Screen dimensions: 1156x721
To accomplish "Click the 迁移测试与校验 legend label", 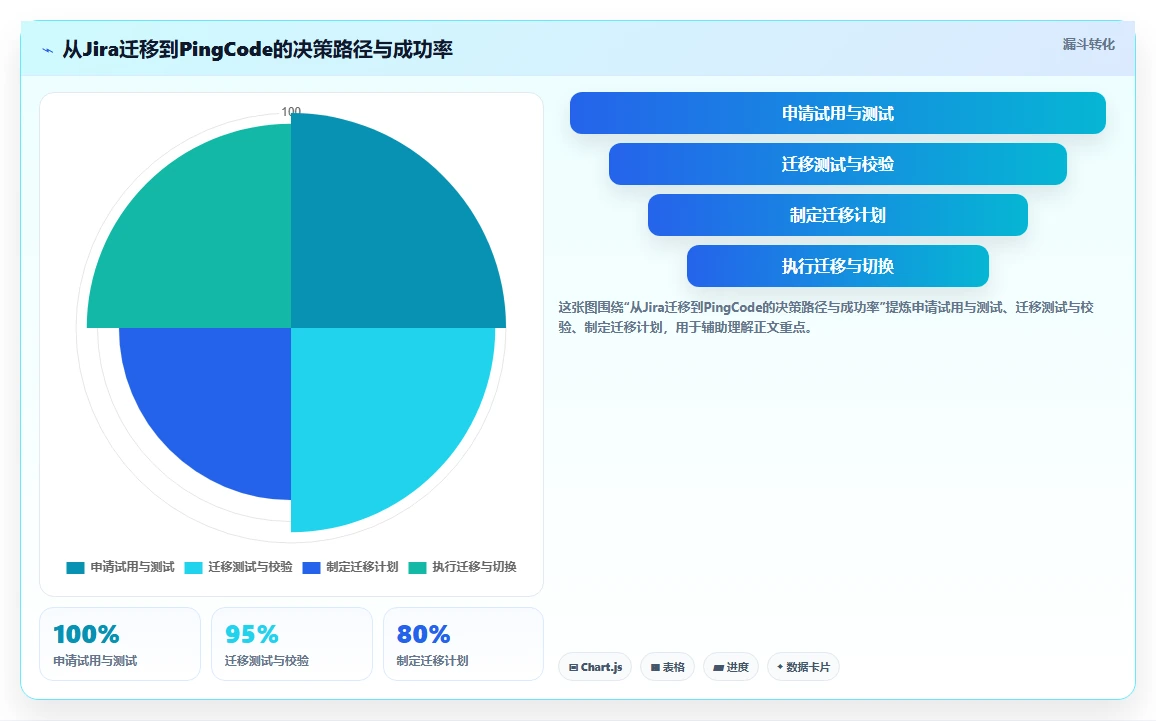I will (x=251, y=567).
